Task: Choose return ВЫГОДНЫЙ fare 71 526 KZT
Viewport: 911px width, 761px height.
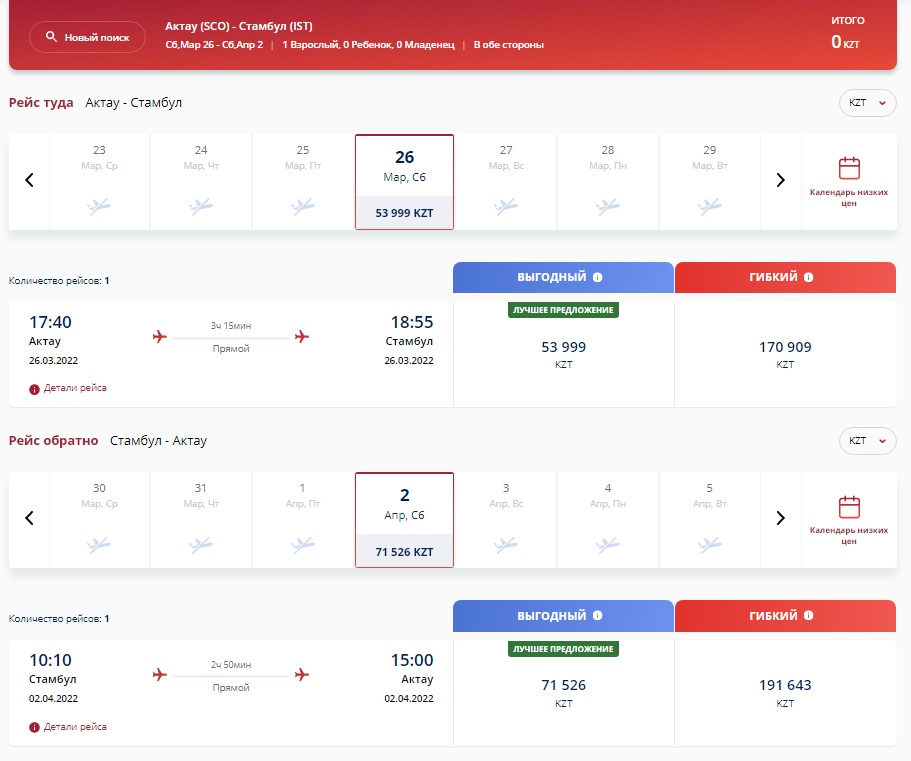Action: [564, 692]
